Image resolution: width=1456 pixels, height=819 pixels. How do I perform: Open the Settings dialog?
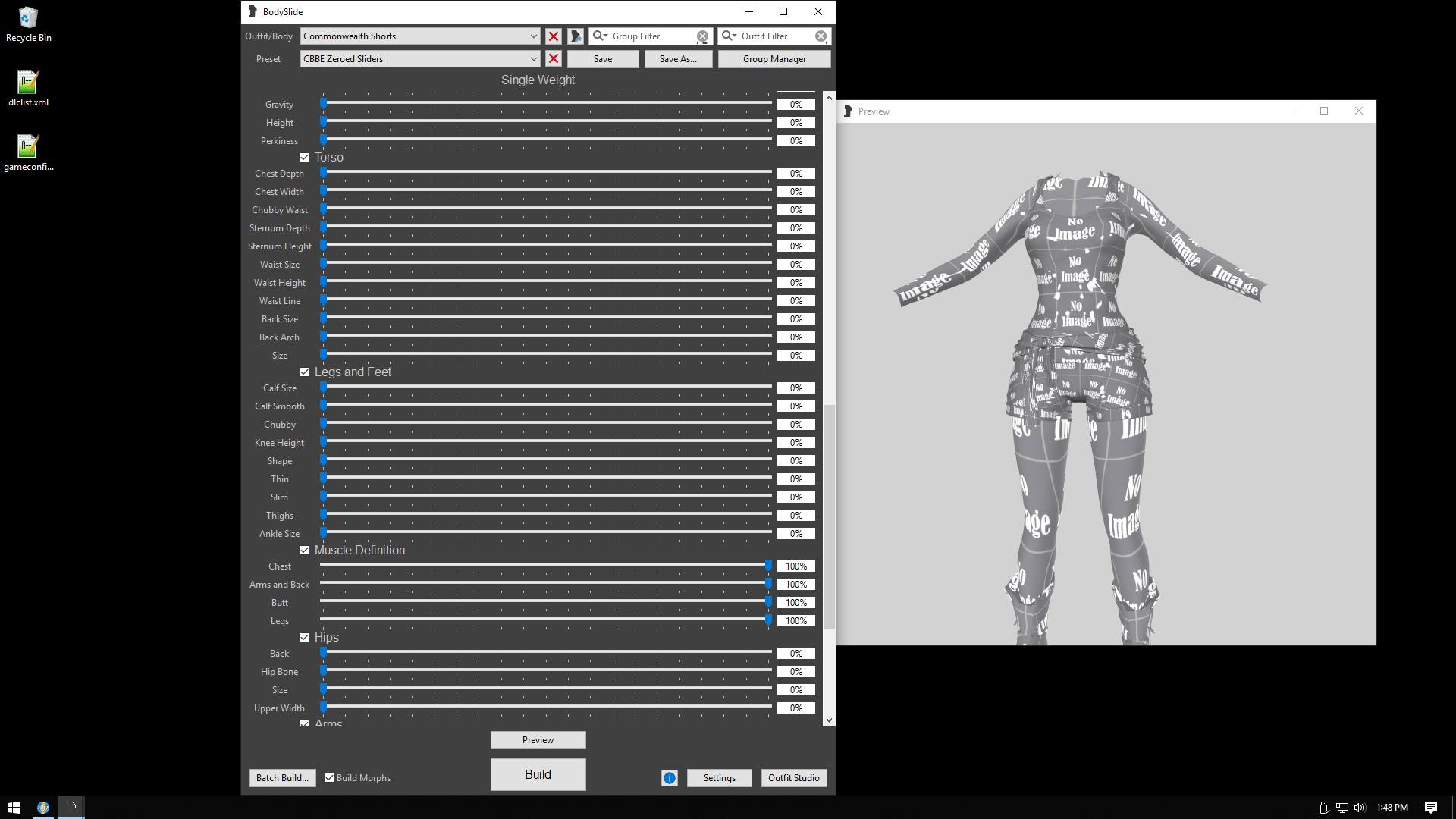(x=719, y=778)
